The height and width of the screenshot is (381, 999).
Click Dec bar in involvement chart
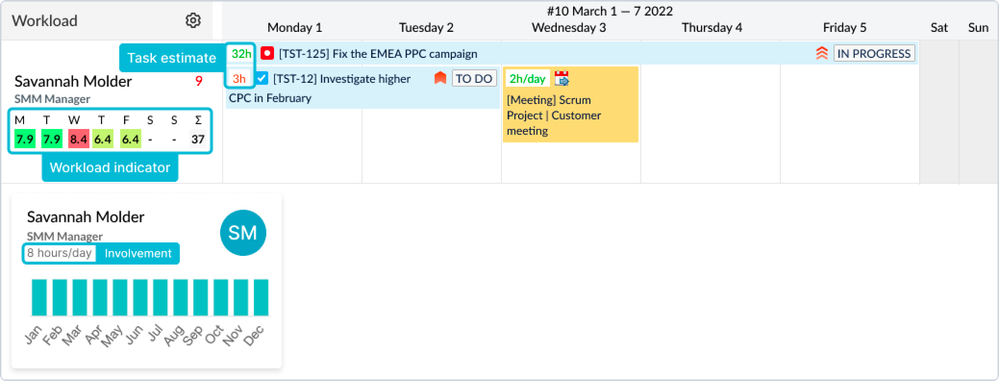pos(261,297)
